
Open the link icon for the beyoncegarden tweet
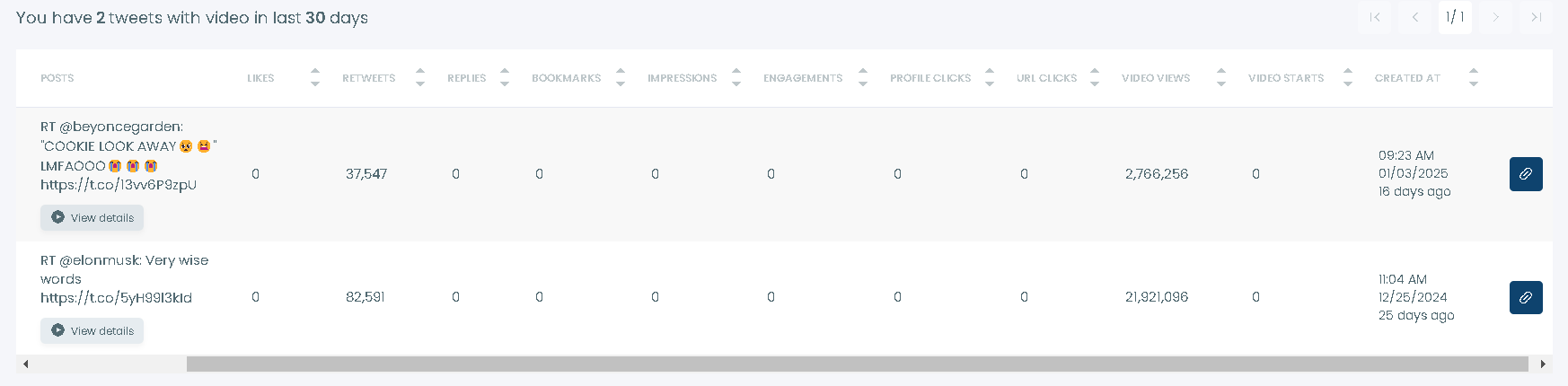coord(1526,174)
